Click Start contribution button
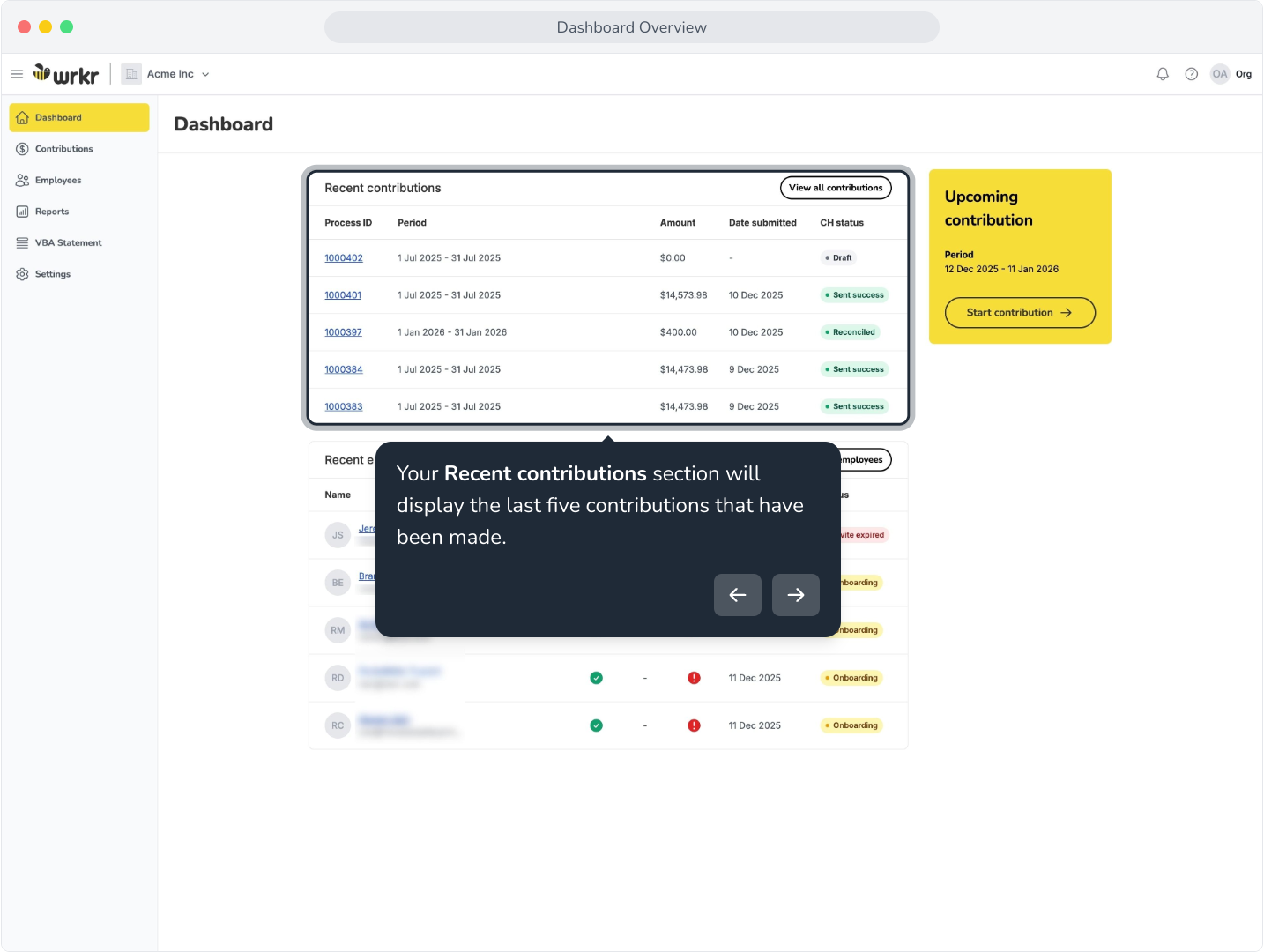 (1020, 312)
